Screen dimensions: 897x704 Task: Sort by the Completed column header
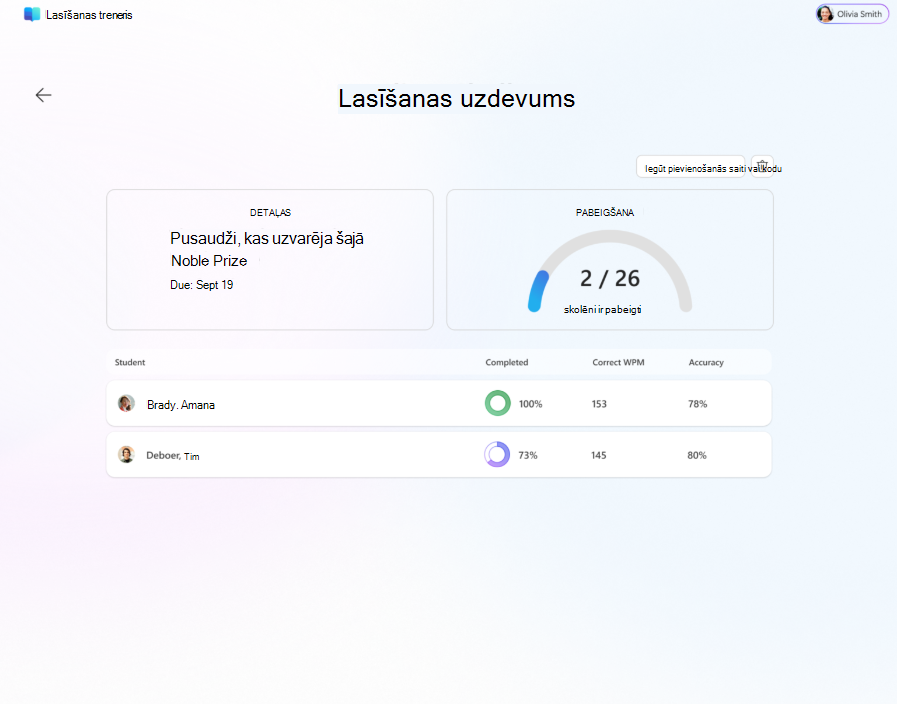(507, 362)
